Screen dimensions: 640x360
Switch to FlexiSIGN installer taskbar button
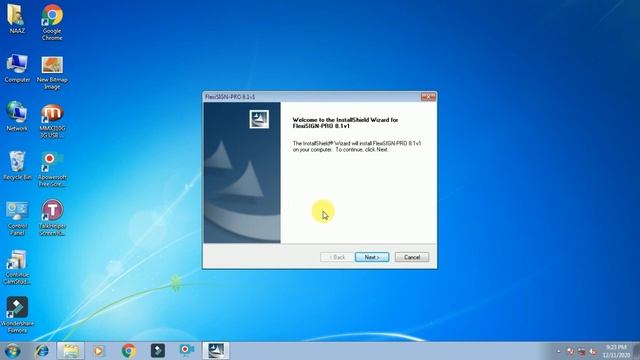[216, 351]
